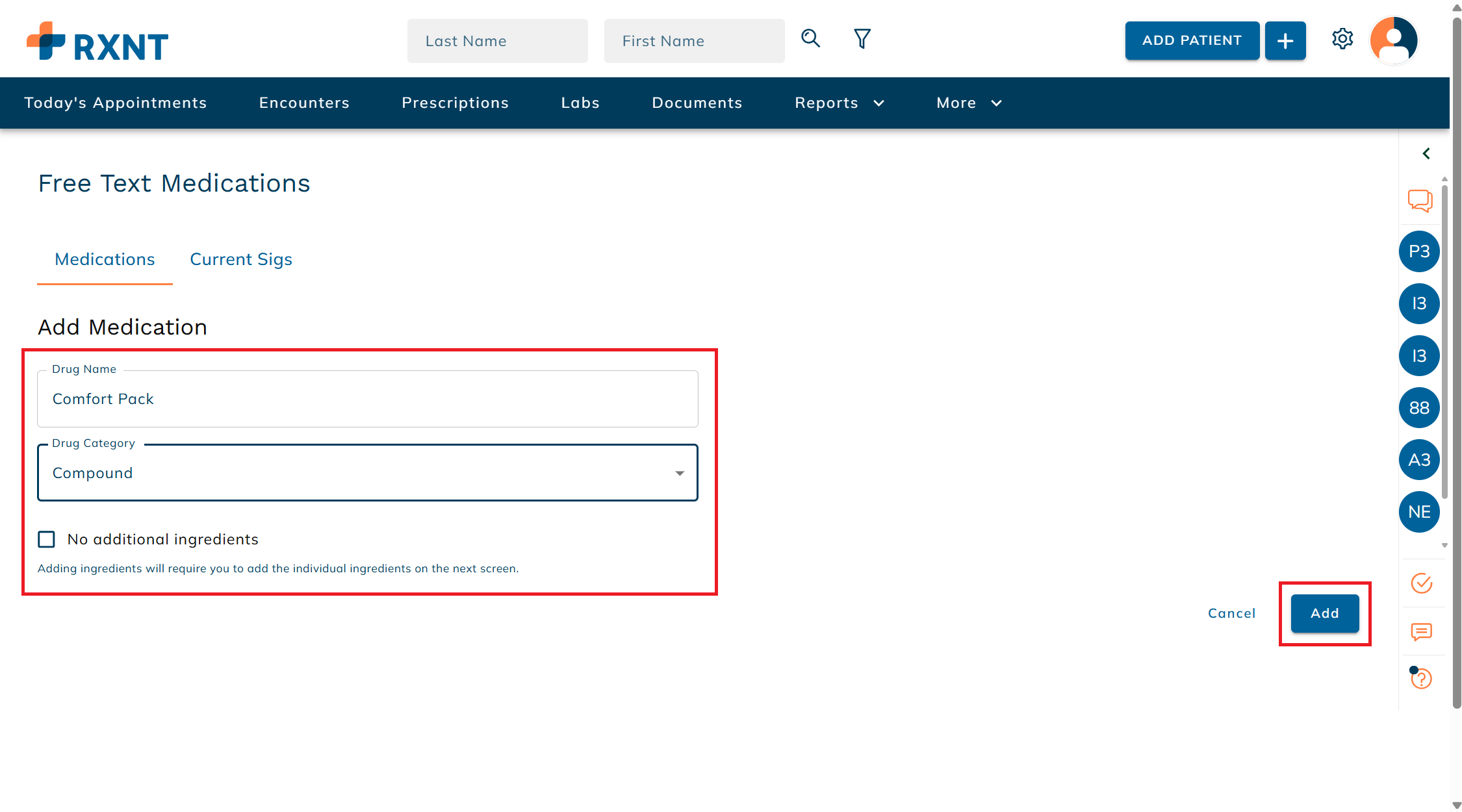The image size is (1462, 812).
Task: Click Cancel to discard the medication
Action: [x=1231, y=613]
